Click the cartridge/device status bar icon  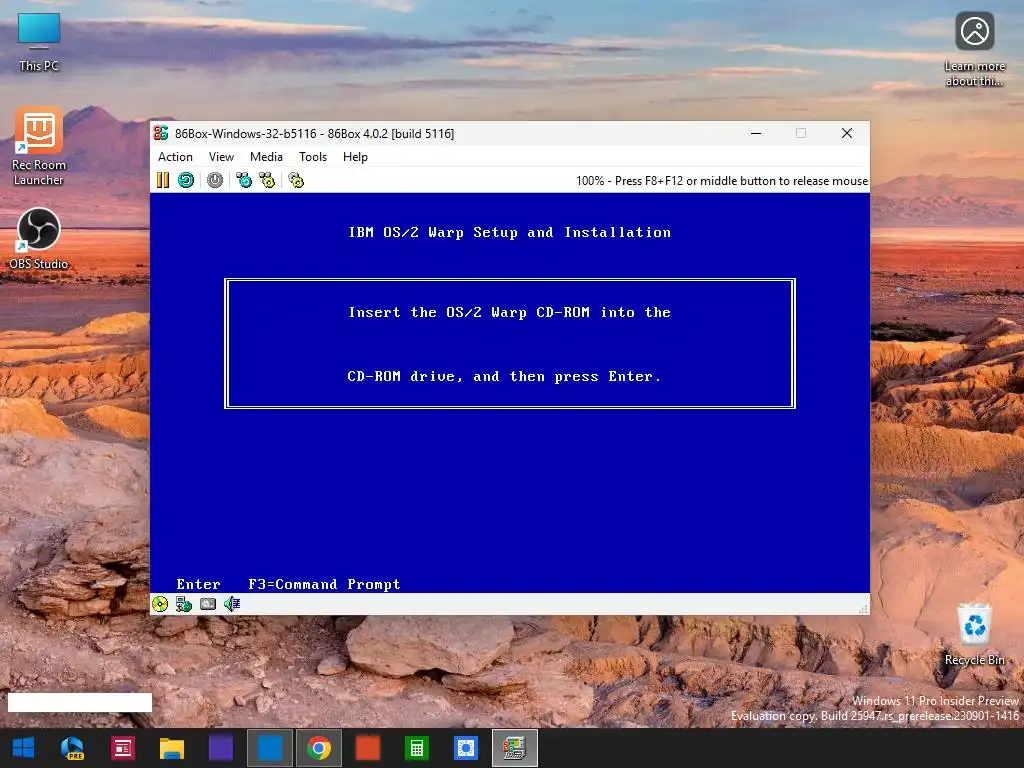click(x=208, y=604)
